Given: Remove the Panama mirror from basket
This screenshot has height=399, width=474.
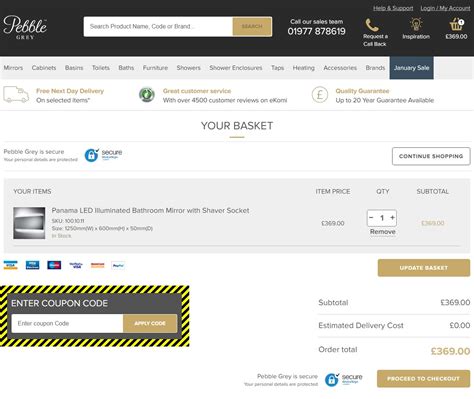Looking at the screenshot, I should click(382, 232).
